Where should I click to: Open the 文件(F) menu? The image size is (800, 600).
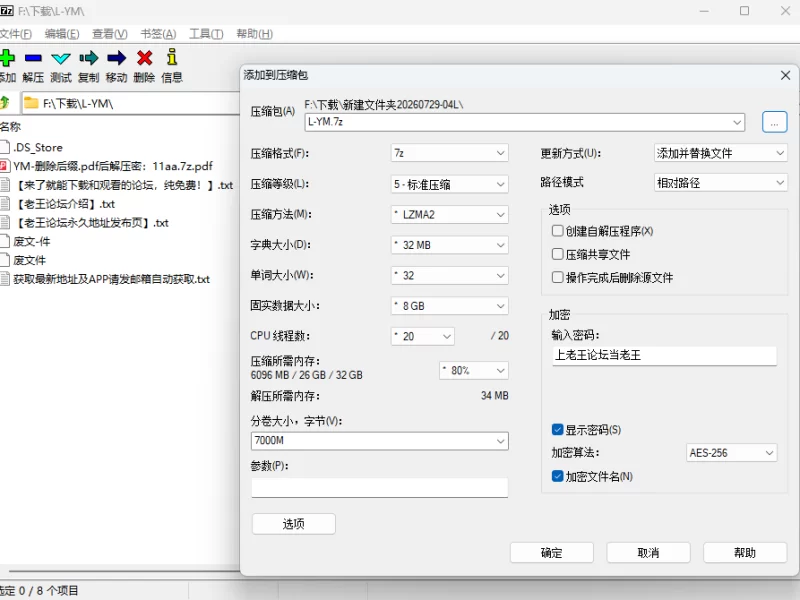pyautogui.click(x=15, y=34)
